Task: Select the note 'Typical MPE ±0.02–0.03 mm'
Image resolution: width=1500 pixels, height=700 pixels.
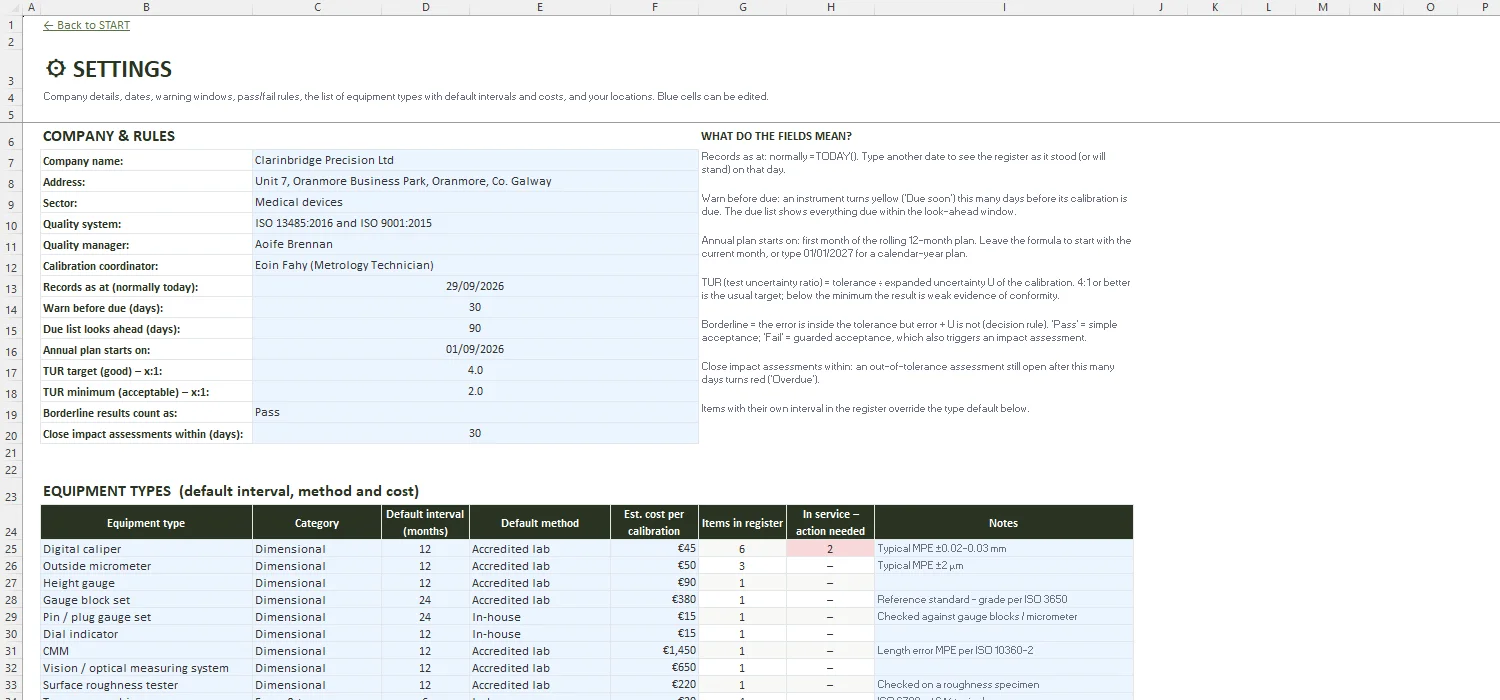Action: (x=1003, y=549)
